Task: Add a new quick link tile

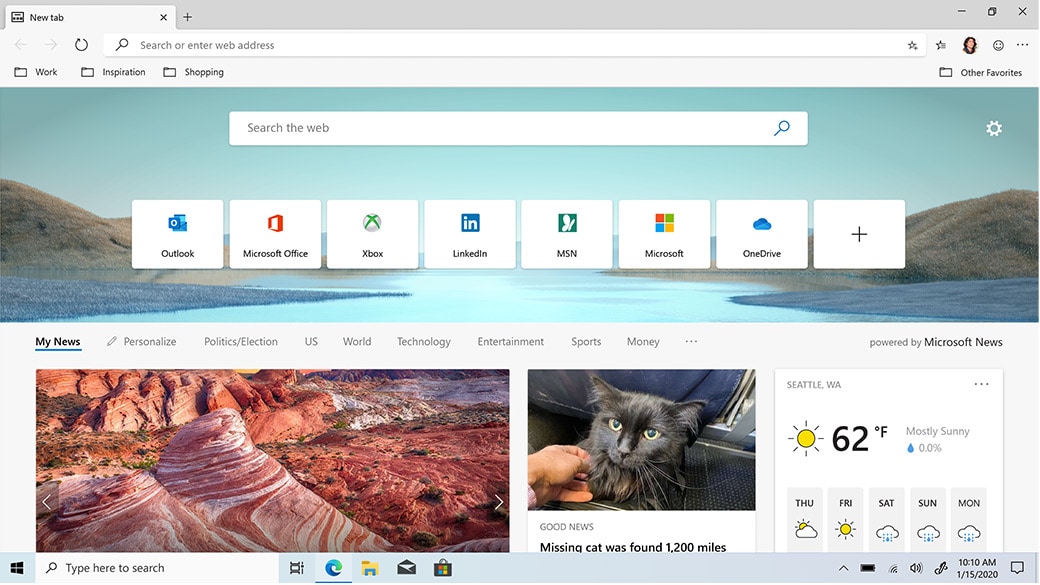Action: (x=859, y=234)
